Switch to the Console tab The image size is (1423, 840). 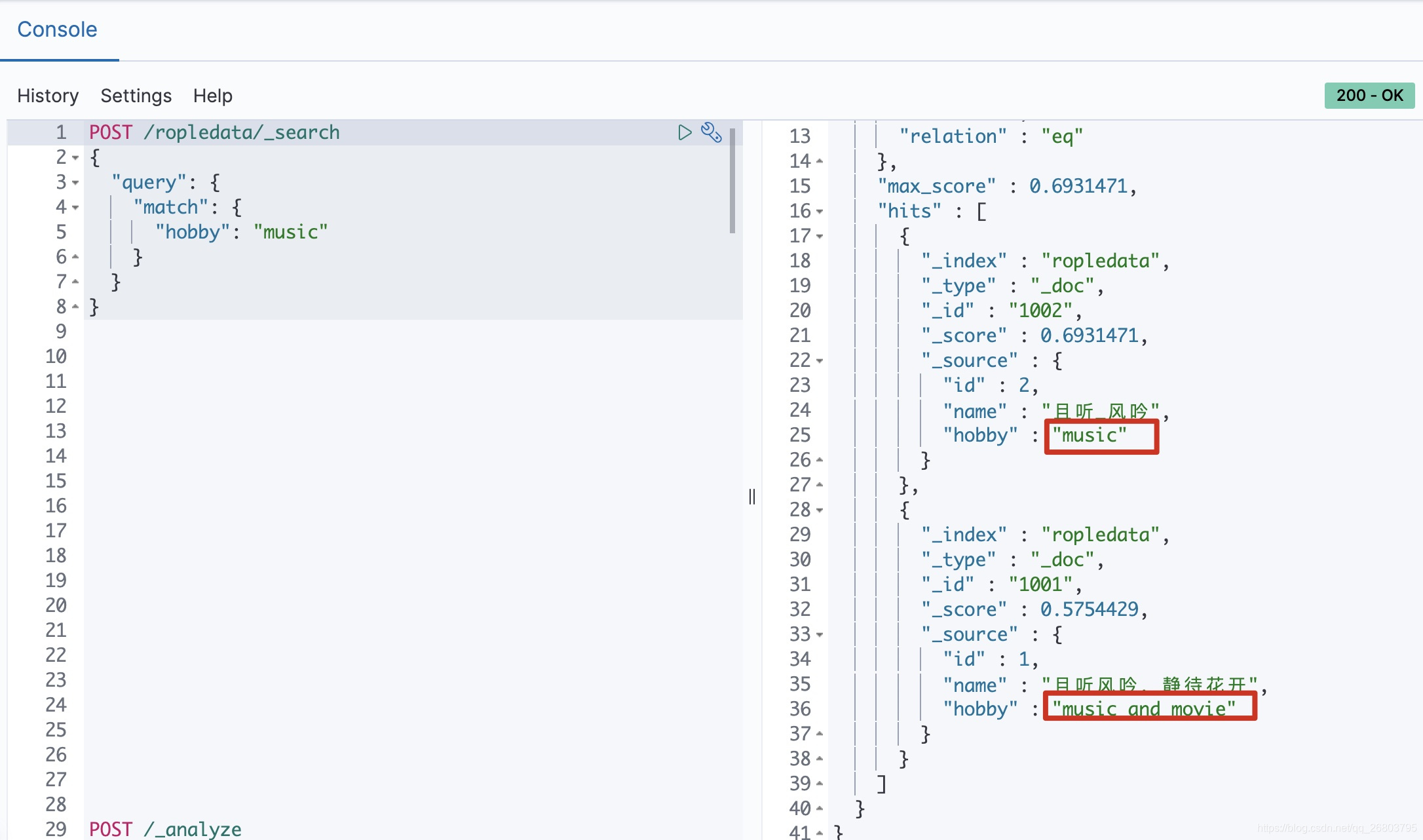(x=57, y=29)
